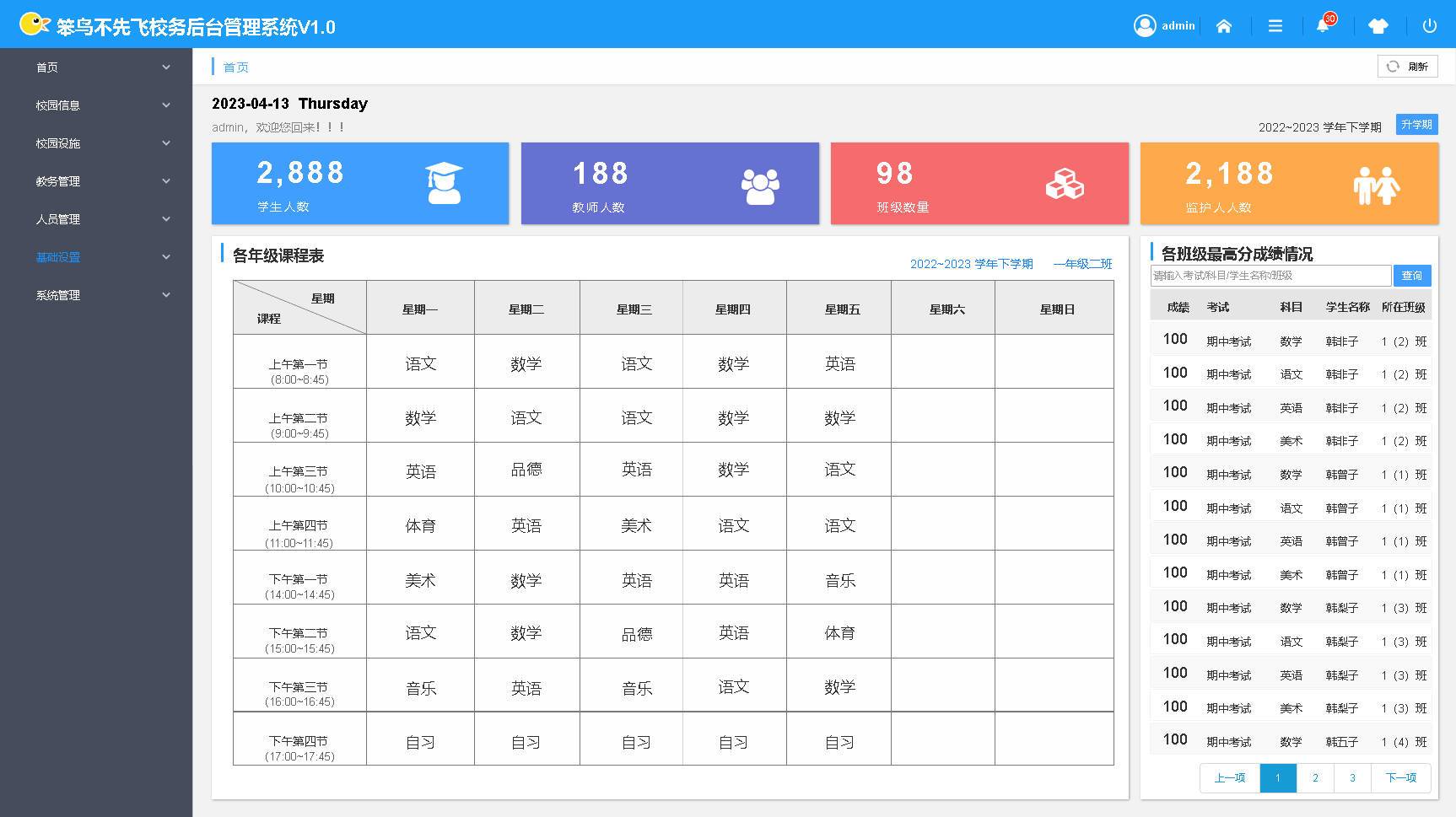The image size is (1456, 817).
Task: Open the hamburger menu icon
Action: pyautogui.click(x=1275, y=26)
